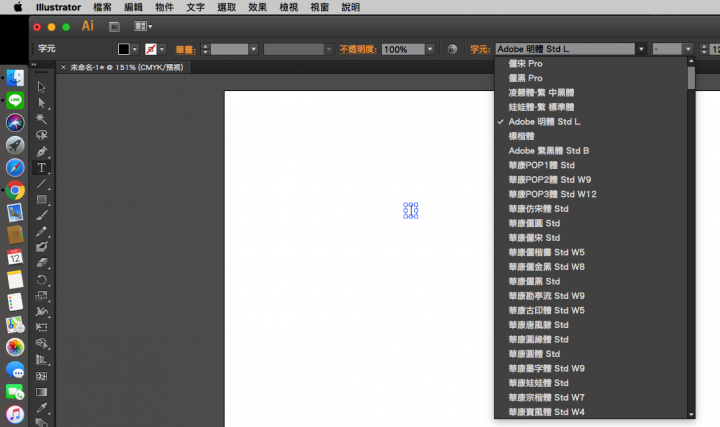Collapse the font family dropdown arrow
Image resolution: width=720 pixels, height=427 pixels.
click(x=641, y=49)
